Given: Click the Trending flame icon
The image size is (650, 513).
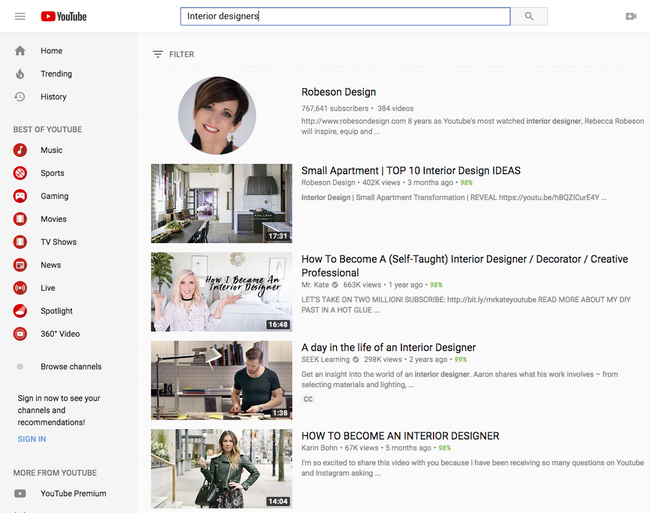Looking at the screenshot, I should click(20, 74).
